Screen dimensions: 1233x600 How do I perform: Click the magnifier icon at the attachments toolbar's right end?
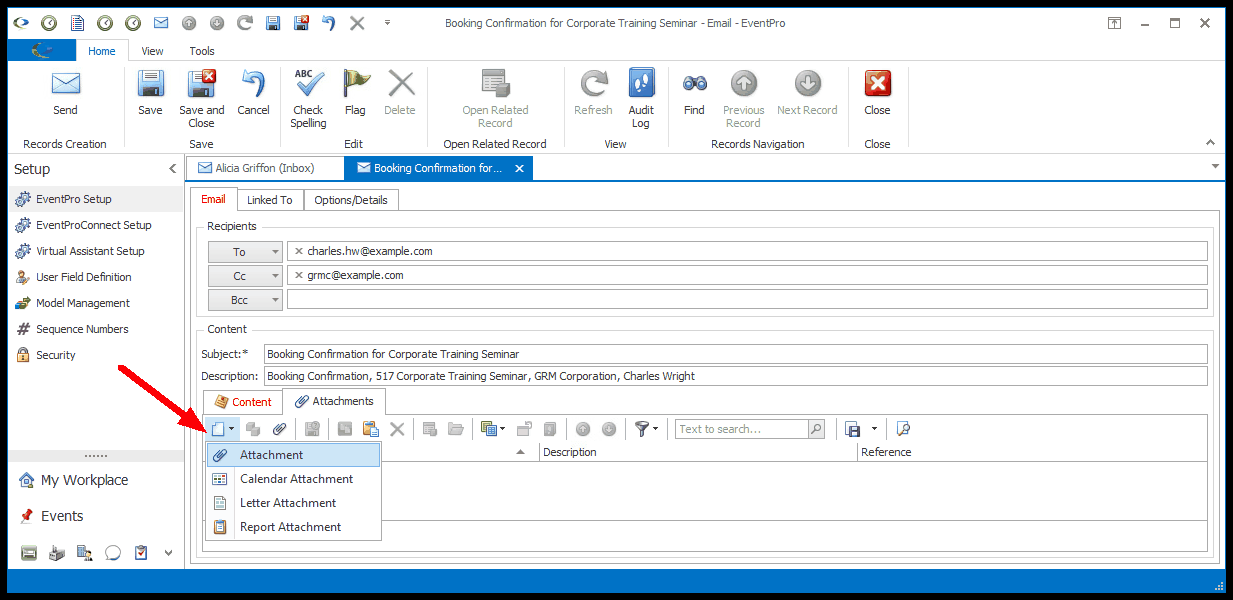tap(903, 429)
